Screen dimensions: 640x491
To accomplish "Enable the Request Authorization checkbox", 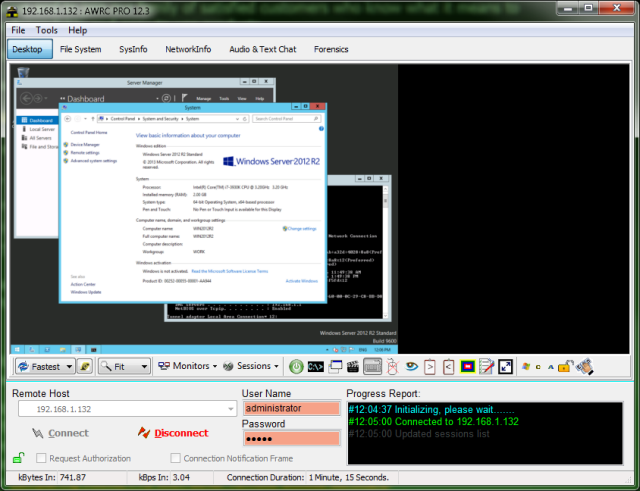I will pos(41,458).
